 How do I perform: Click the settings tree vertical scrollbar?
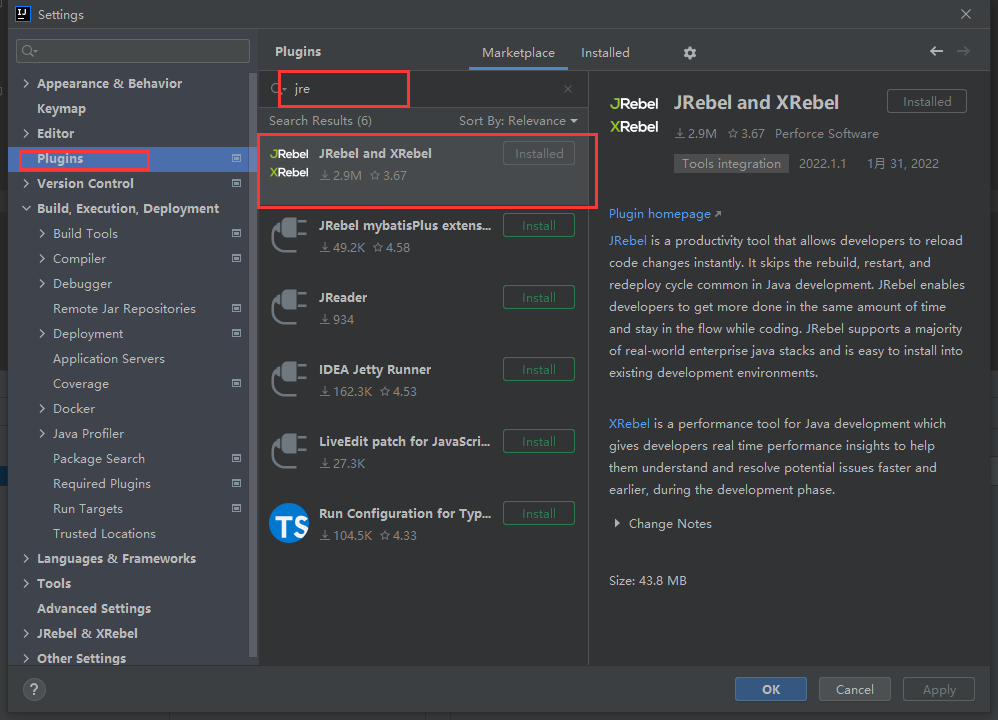coord(253,365)
